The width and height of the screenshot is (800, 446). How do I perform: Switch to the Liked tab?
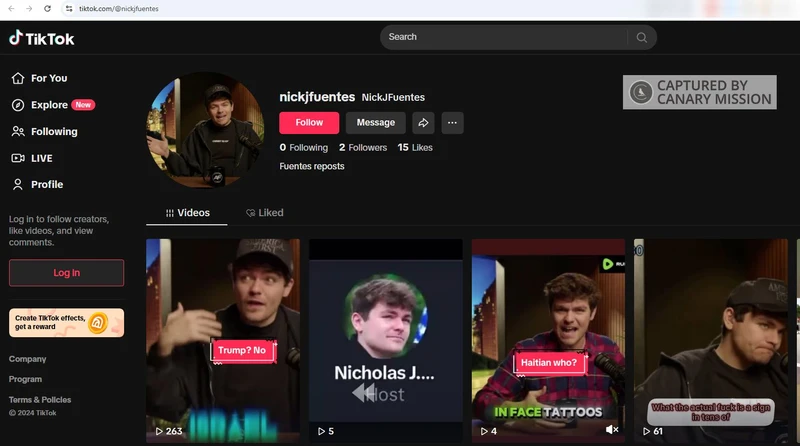point(264,213)
